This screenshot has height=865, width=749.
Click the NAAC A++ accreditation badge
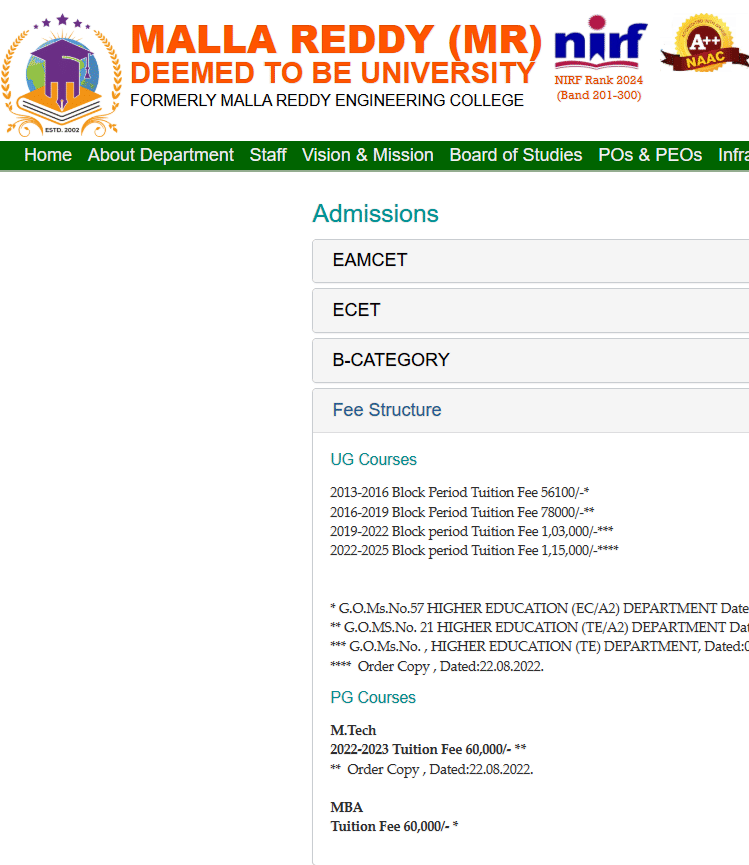(x=711, y=44)
